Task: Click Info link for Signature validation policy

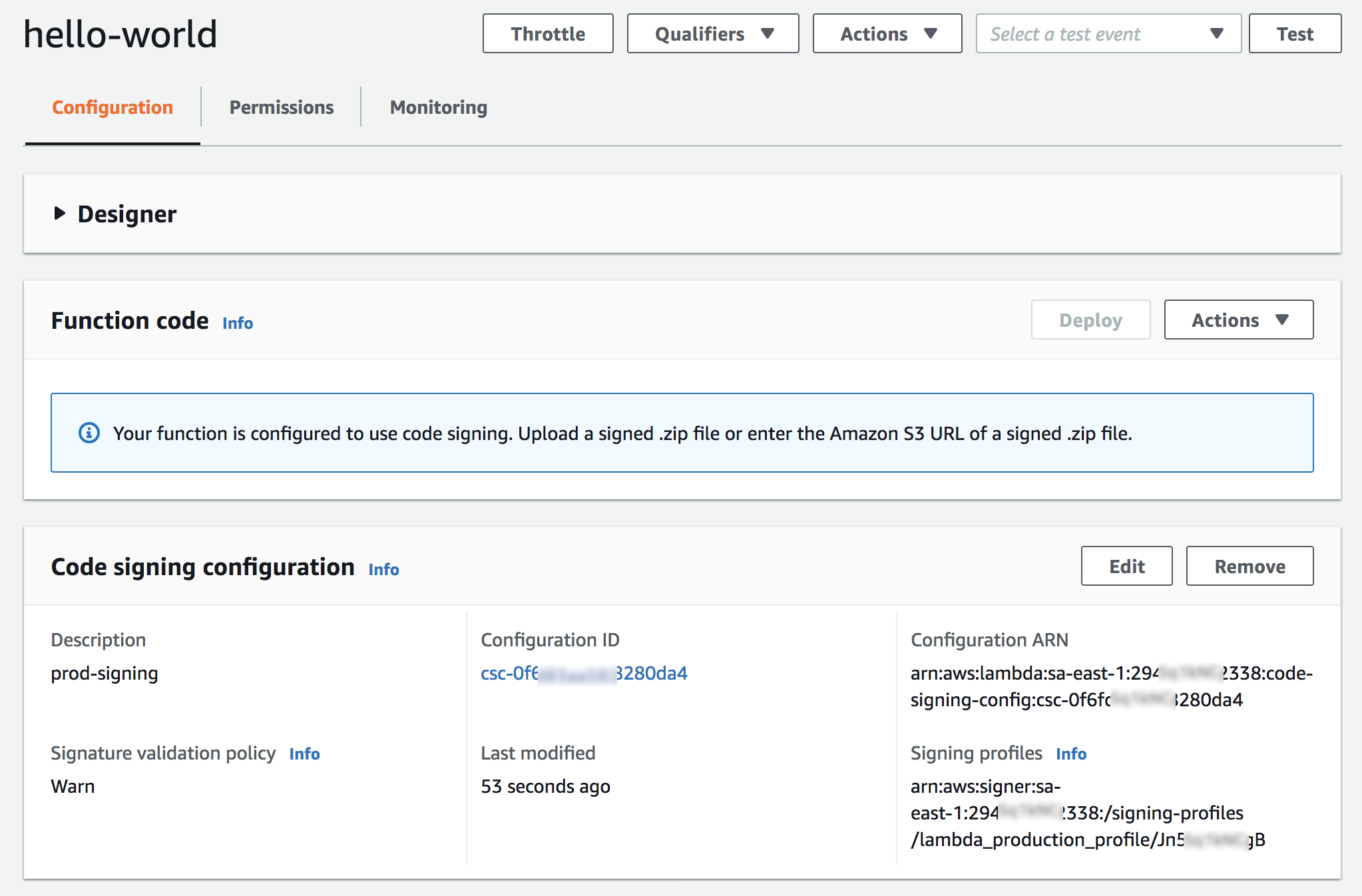Action: 304,754
